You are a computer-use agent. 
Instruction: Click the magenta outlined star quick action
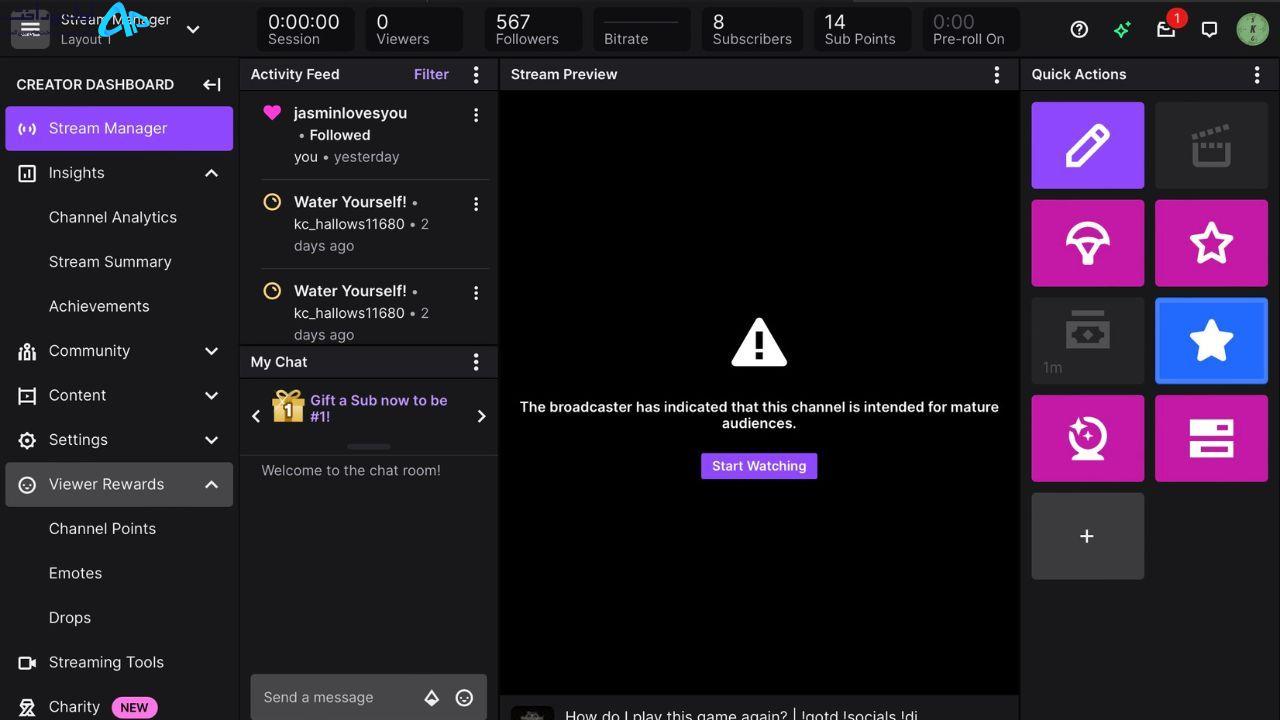[x=1211, y=243]
